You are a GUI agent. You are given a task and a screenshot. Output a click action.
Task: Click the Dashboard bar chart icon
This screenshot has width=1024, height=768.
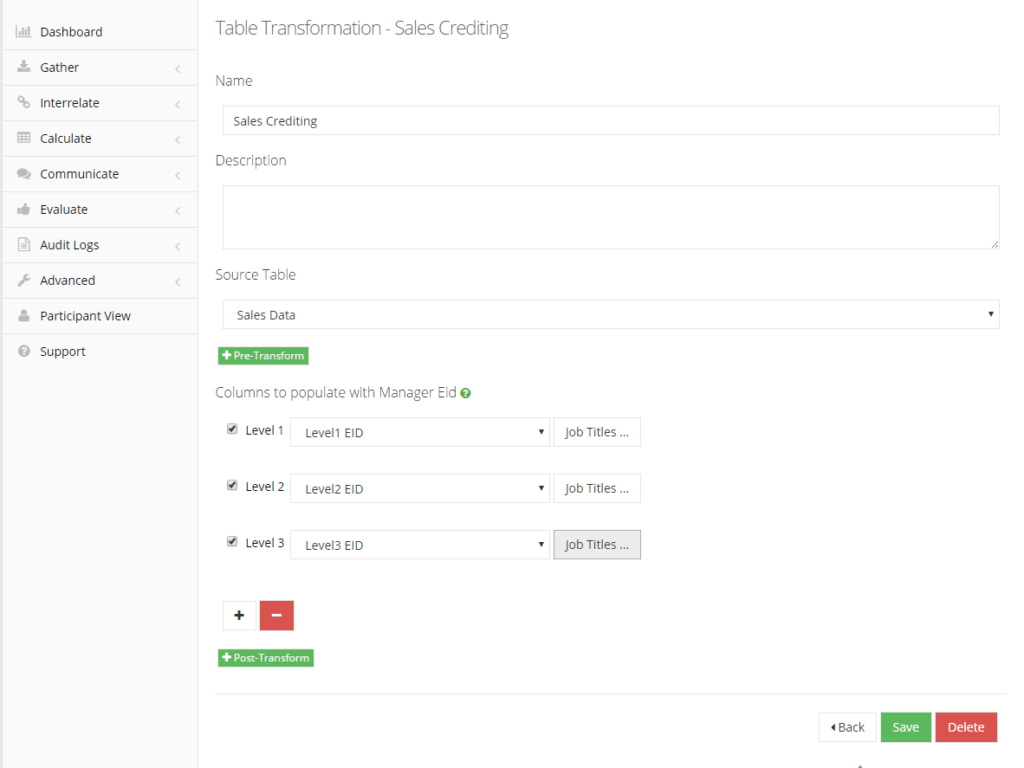(x=24, y=31)
